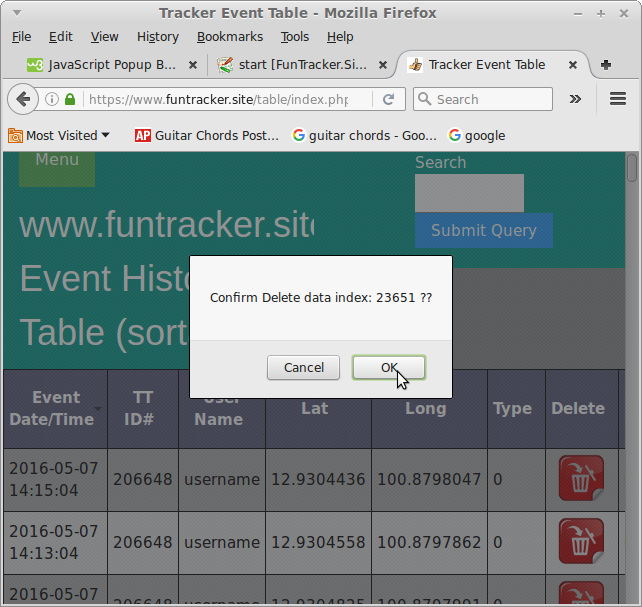This screenshot has height=607, width=642.
Task: Show more toolbar items with the chevron
Action: (x=575, y=99)
